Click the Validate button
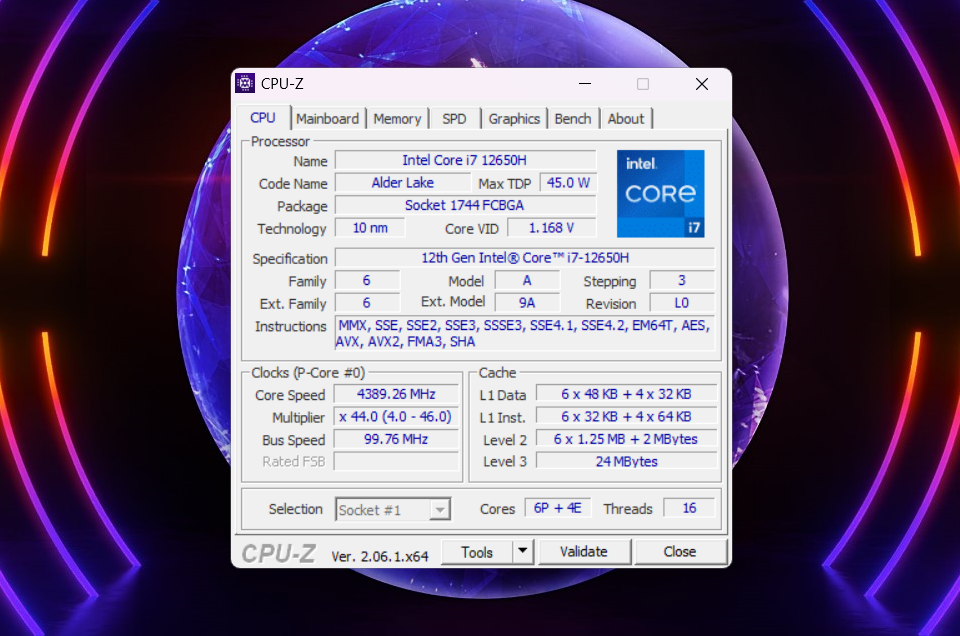This screenshot has height=636, width=960. (x=584, y=552)
